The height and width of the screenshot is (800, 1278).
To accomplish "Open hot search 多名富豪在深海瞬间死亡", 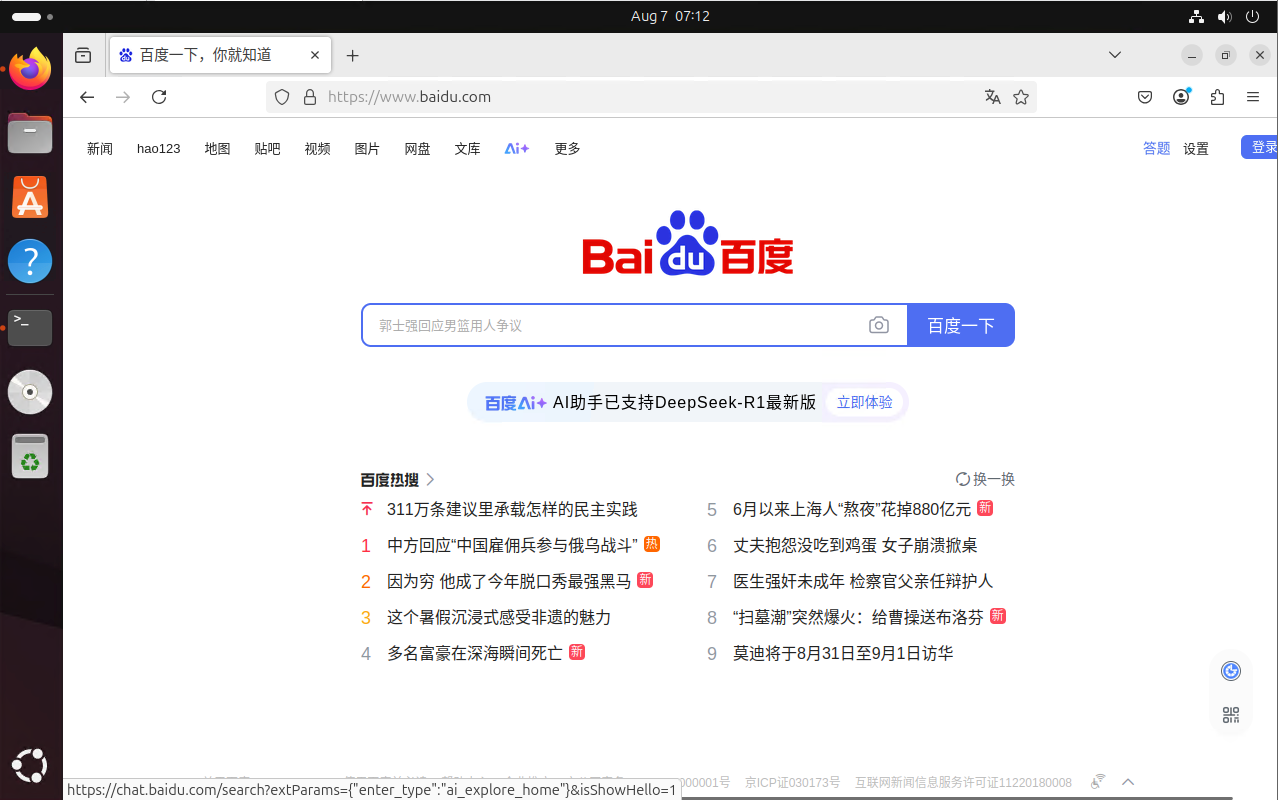I will 475,653.
